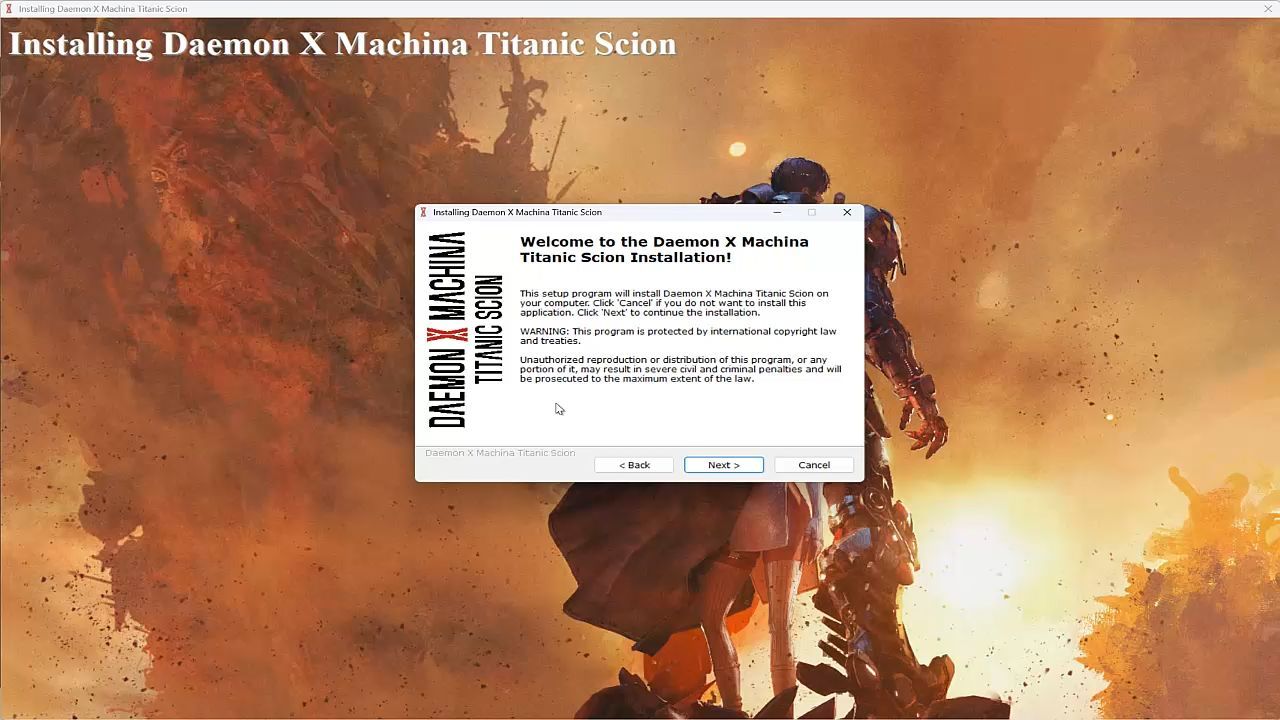Click the 'WARNING: This program is protected' text
Screen dimensions: 1280x720
[x=678, y=336]
